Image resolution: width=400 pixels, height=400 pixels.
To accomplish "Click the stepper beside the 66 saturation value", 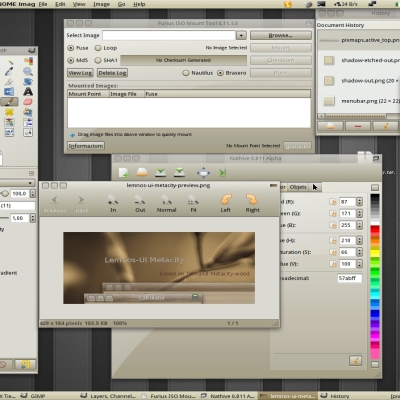I will click(x=359, y=252).
